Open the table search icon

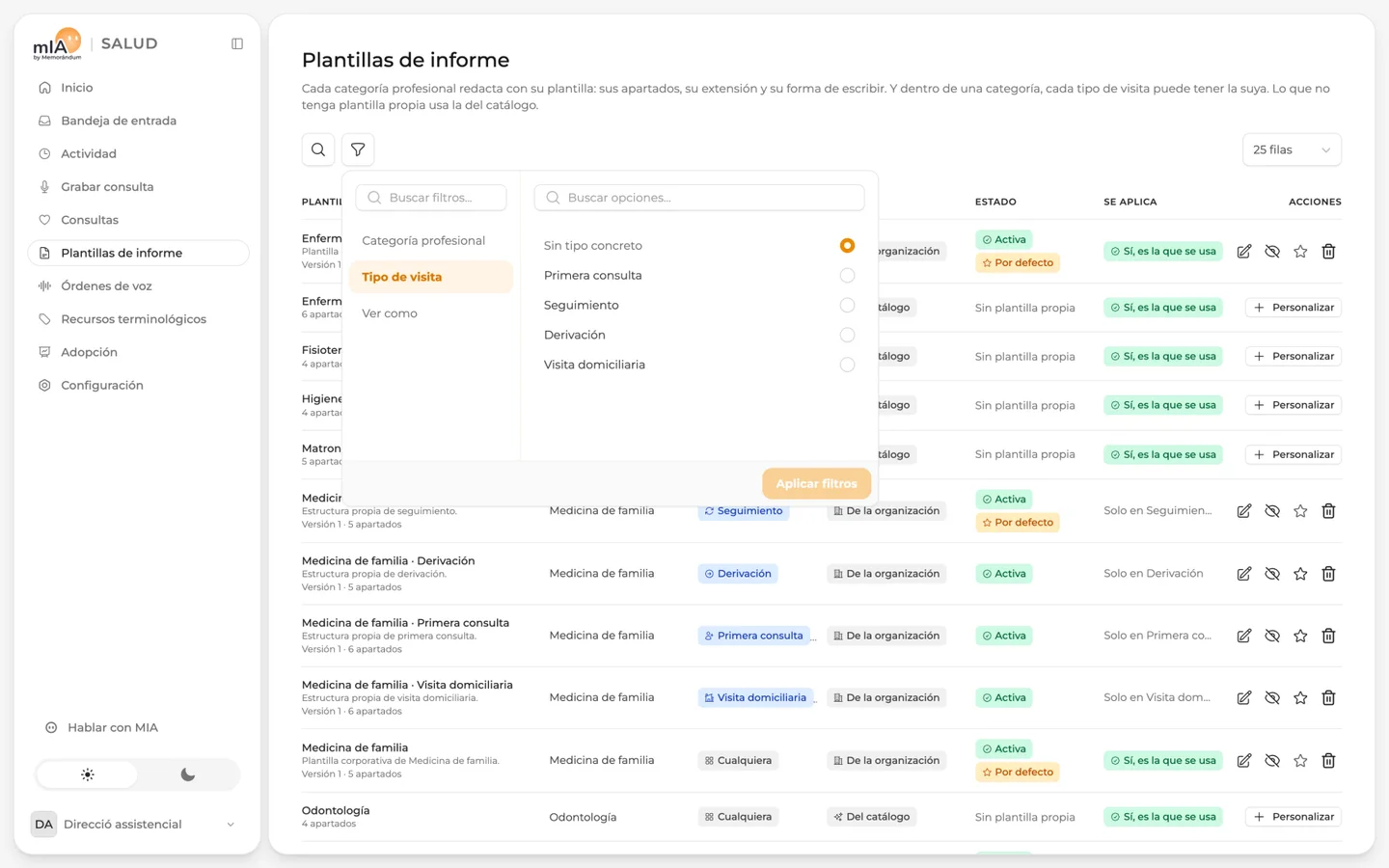pyautogui.click(x=318, y=149)
